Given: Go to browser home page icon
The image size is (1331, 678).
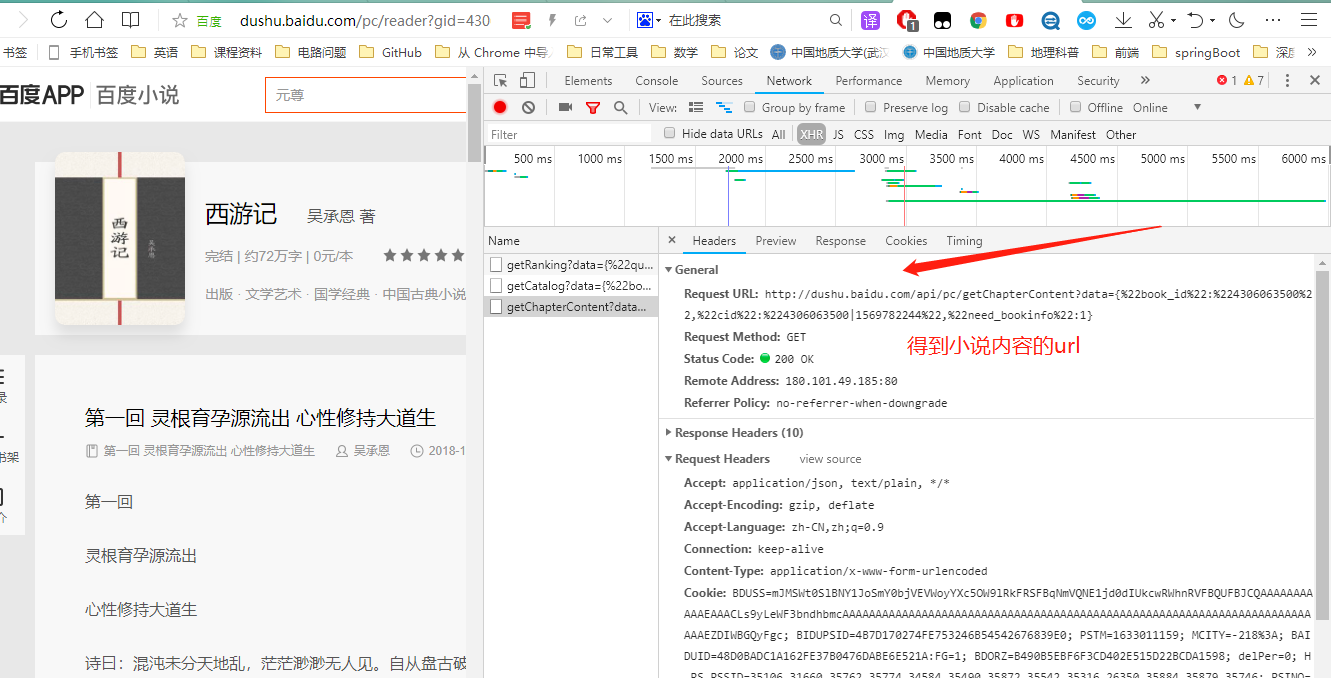Looking at the screenshot, I should point(94,20).
